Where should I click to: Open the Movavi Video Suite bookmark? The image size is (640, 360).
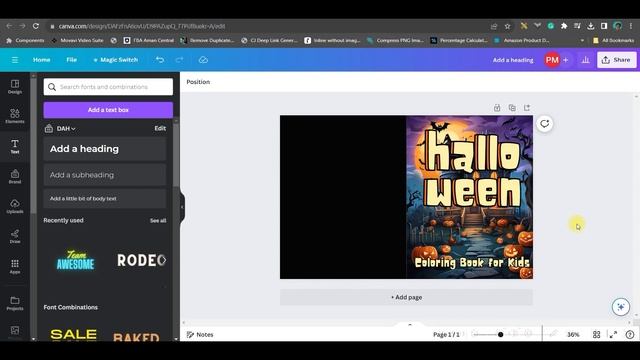(x=77, y=40)
